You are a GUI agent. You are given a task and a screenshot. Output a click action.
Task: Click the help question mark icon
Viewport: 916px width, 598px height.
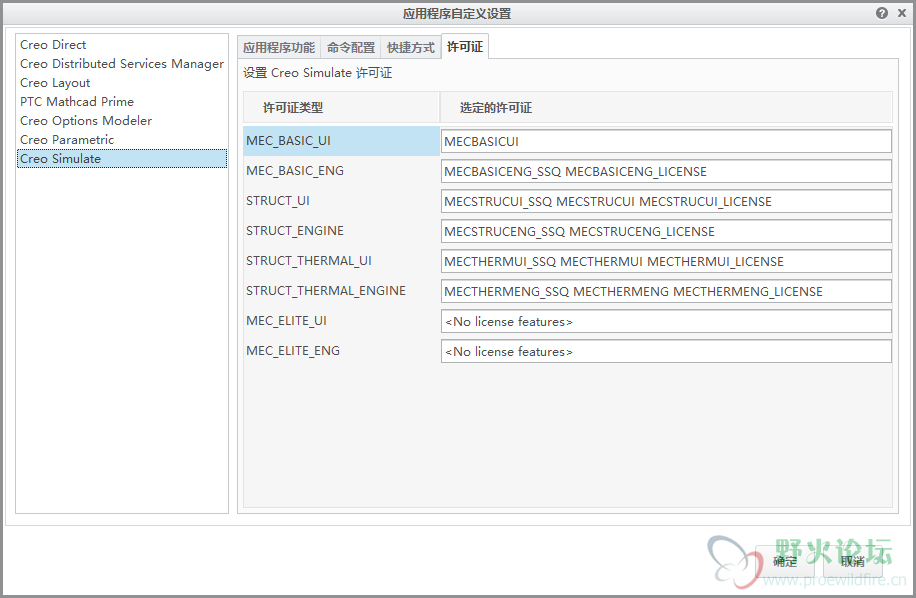882,13
